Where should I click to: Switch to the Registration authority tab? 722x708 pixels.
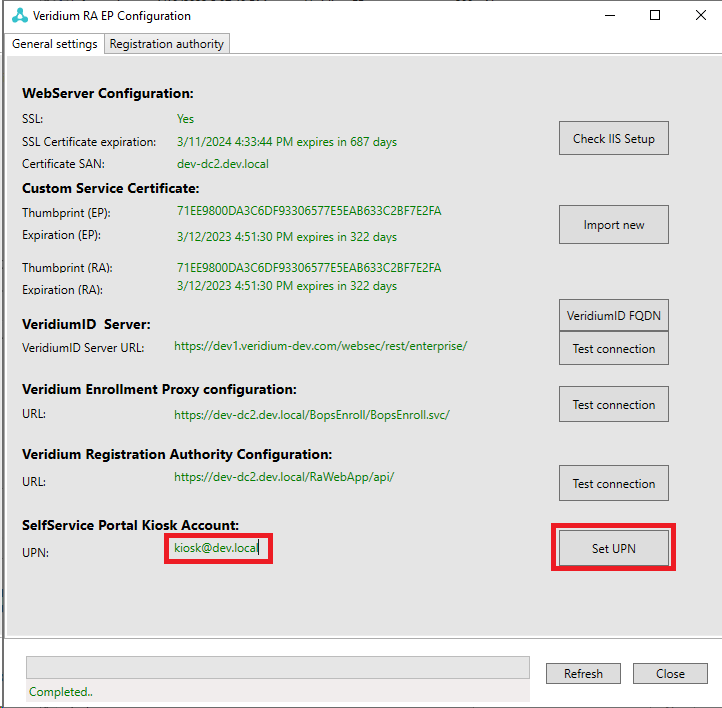click(x=168, y=44)
